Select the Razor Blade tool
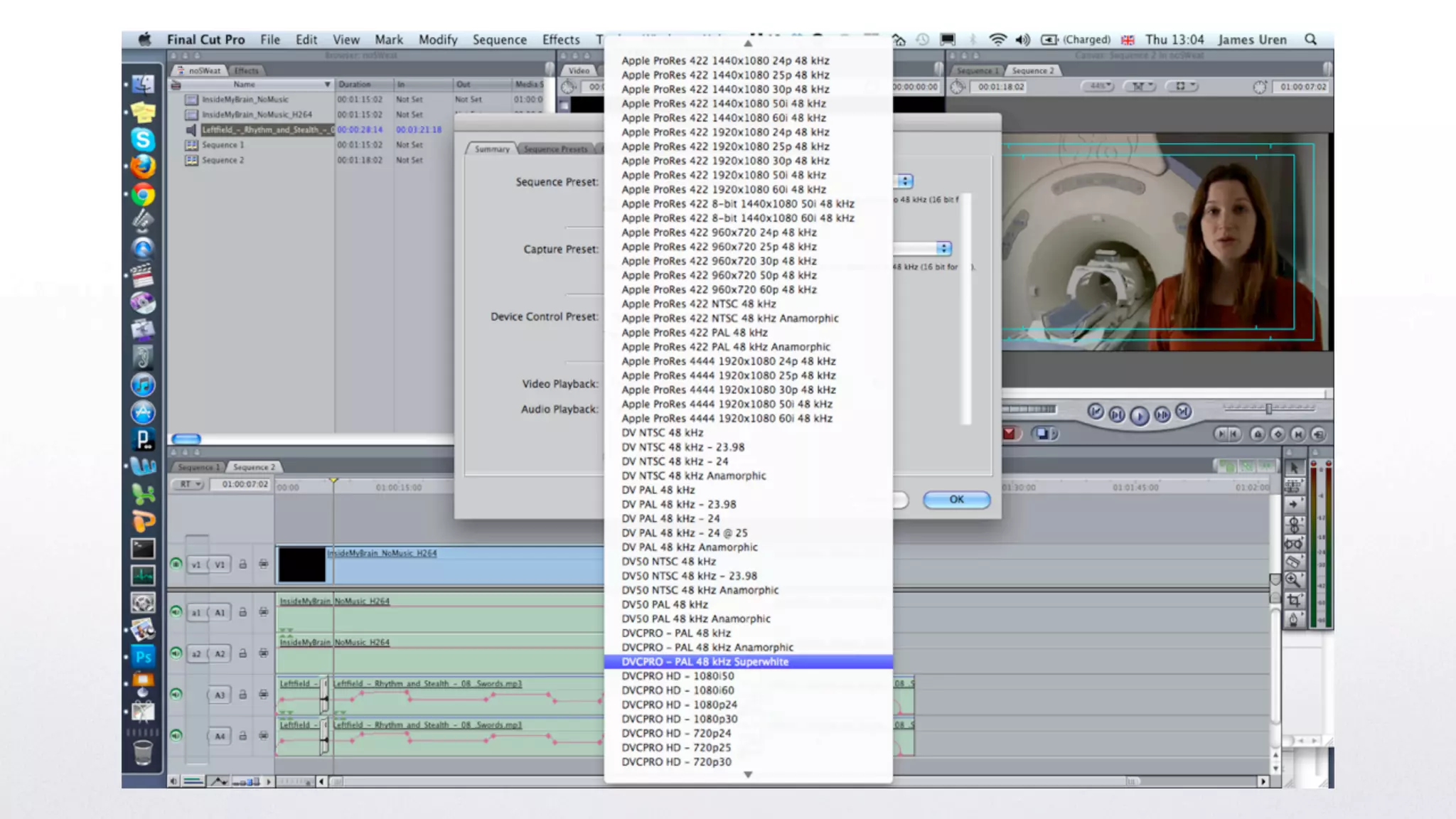 click(x=1294, y=562)
